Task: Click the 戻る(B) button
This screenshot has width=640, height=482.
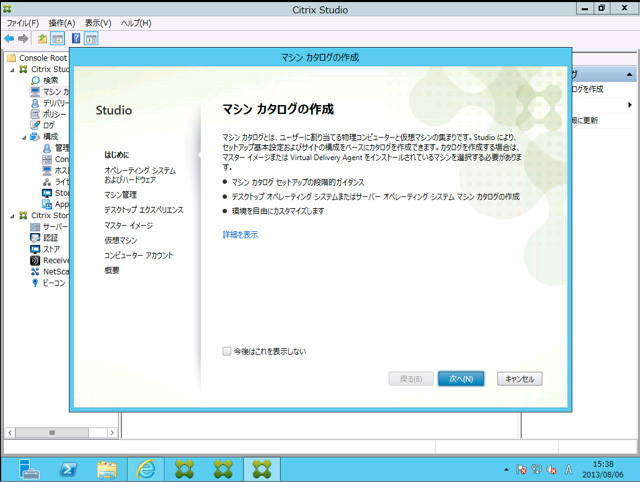Action: coord(411,379)
